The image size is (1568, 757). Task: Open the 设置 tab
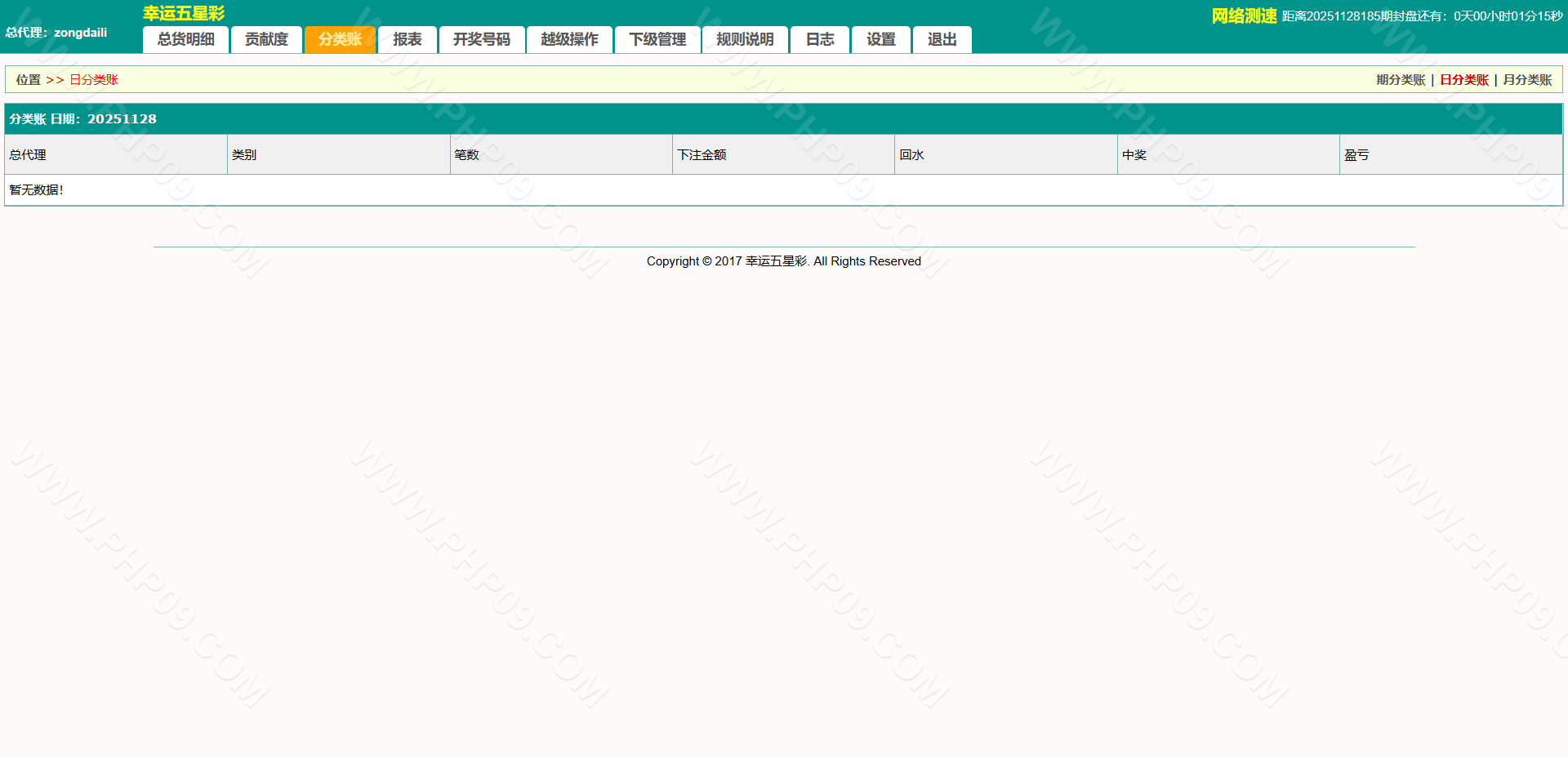tap(880, 39)
